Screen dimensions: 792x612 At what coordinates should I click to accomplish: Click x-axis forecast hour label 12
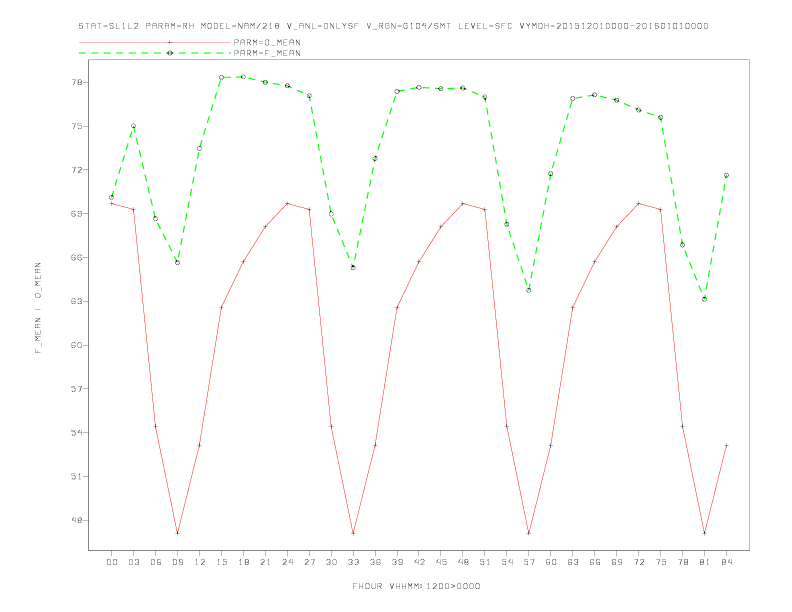(x=200, y=562)
